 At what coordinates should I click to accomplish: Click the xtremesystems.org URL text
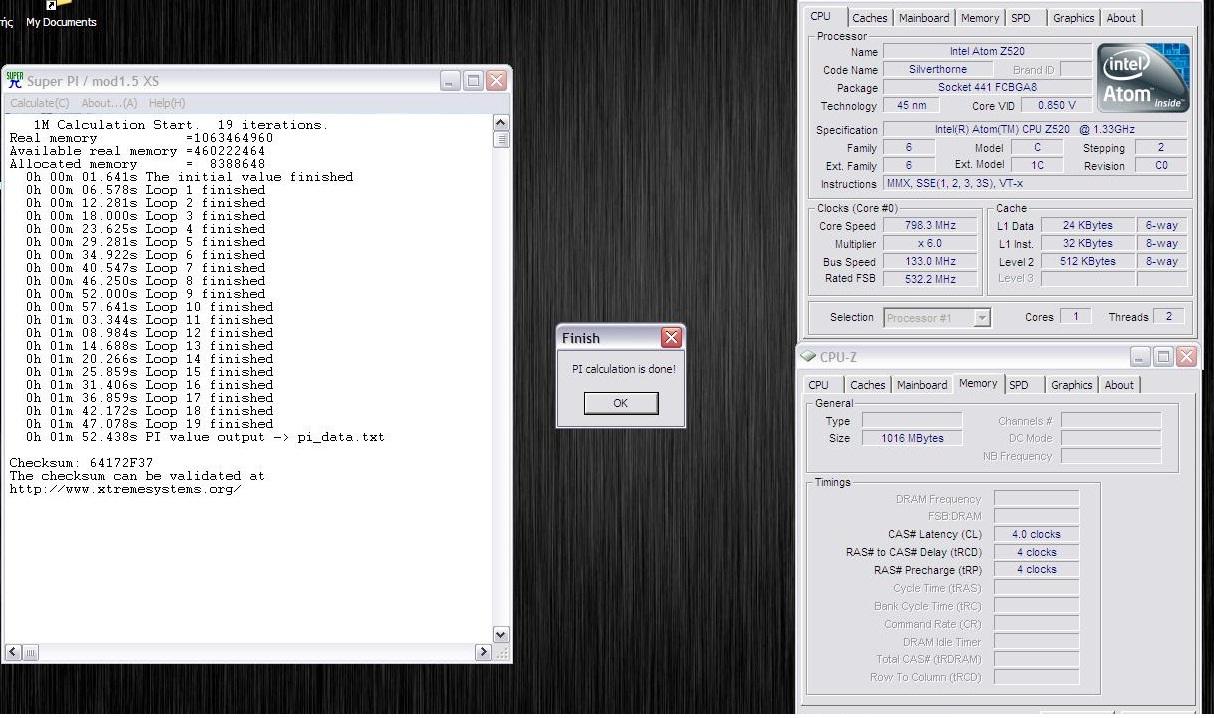click(x=125, y=489)
